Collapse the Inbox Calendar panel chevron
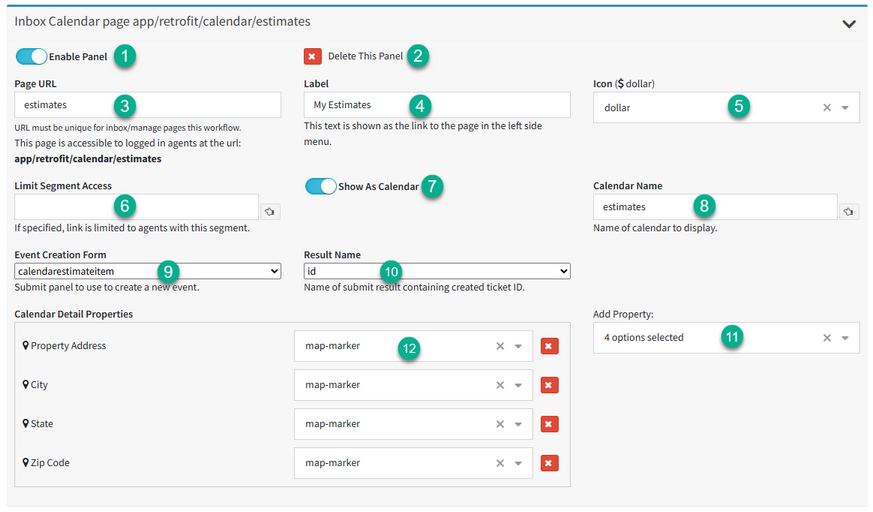 coord(849,24)
